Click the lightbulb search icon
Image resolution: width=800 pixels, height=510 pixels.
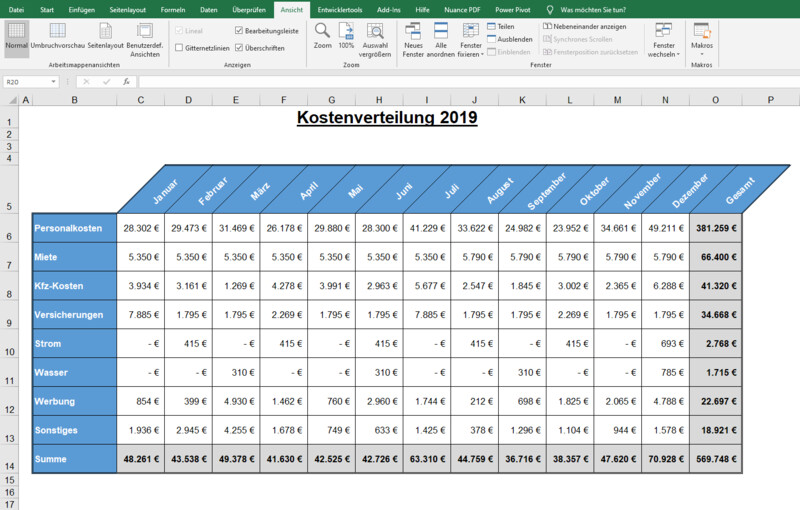tap(549, 10)
